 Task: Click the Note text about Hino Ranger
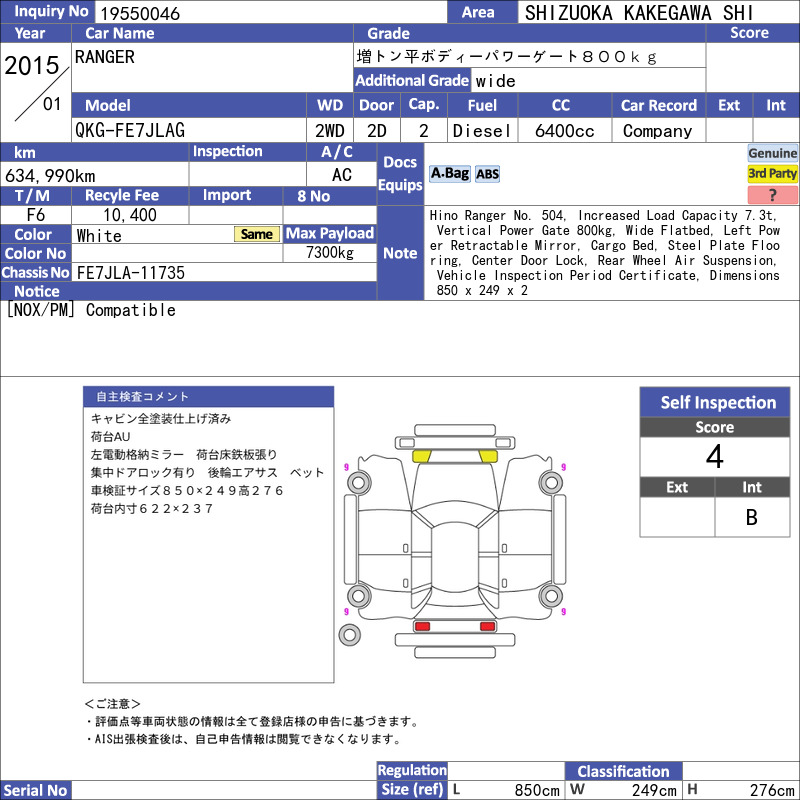click(x=605, y=253)
